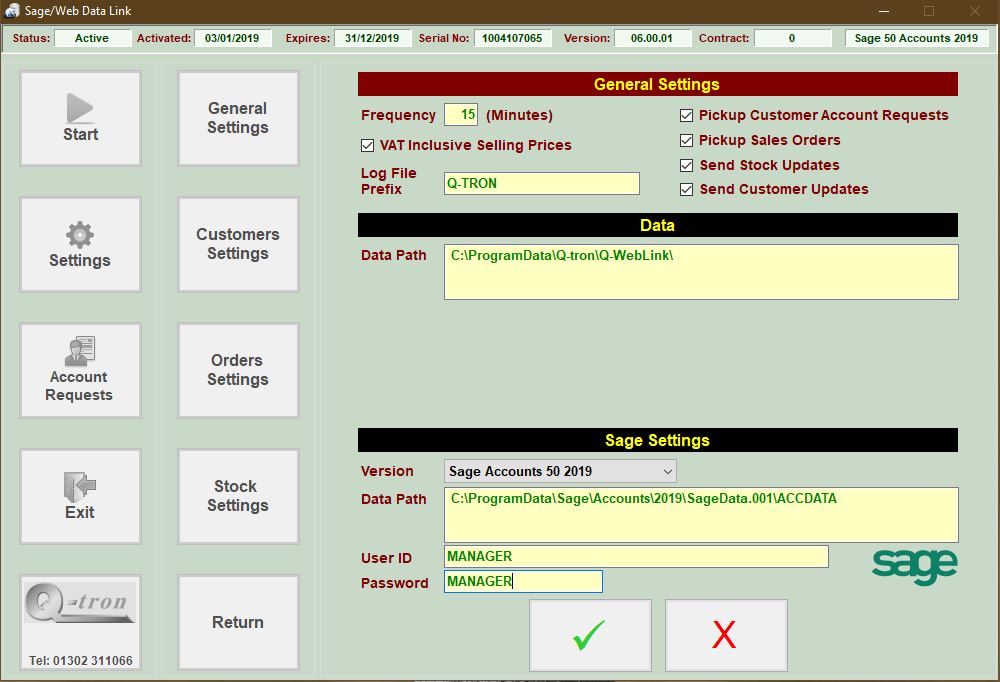Open General Settings section
Viewport: 1000px width, 682px height.
tap(239, 119)
